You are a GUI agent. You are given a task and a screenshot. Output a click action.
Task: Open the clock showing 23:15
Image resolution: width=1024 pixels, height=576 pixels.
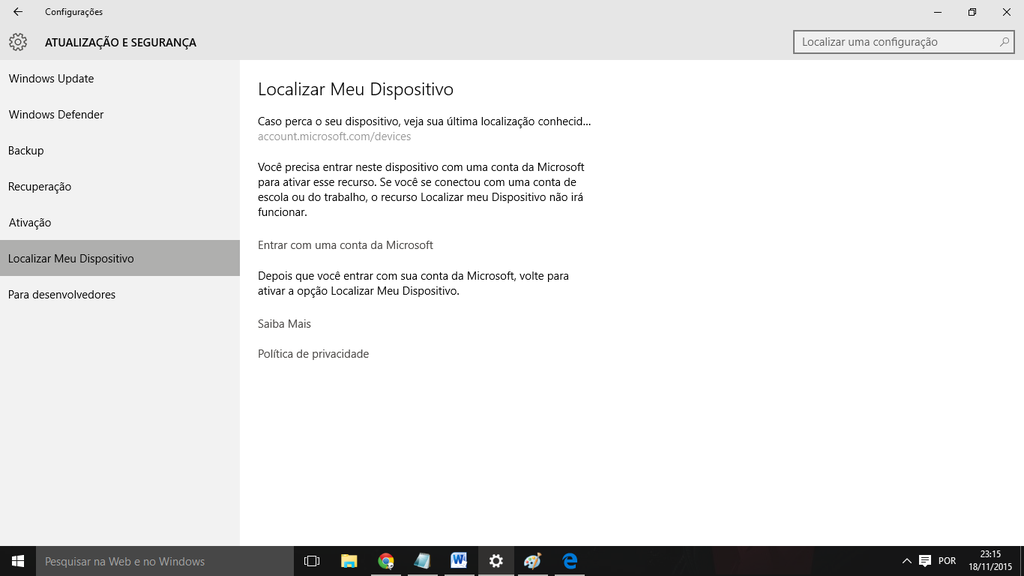coord(990,561)
